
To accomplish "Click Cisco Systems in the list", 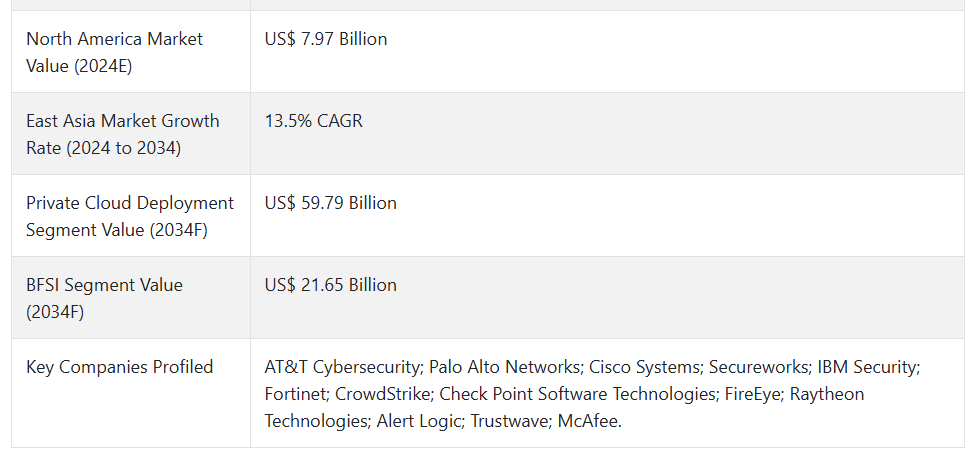I will 644,367.
